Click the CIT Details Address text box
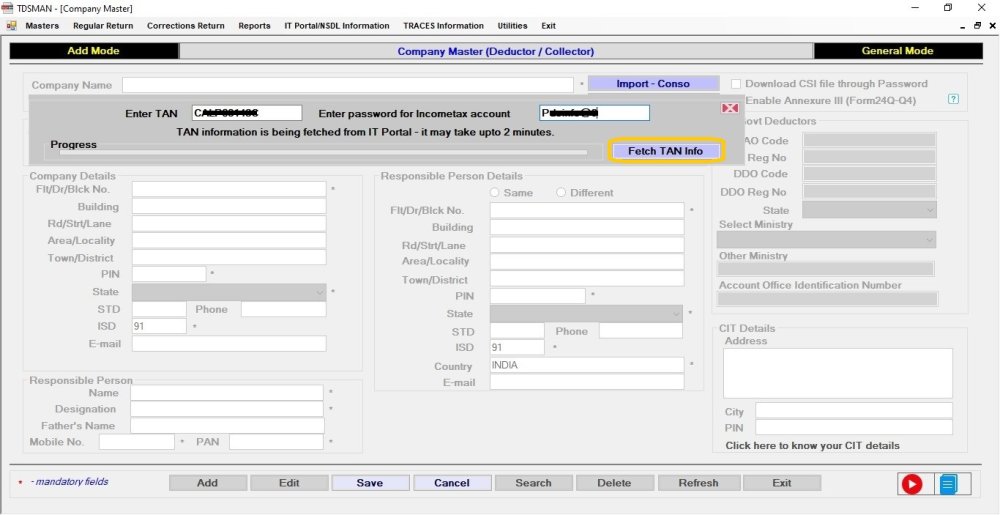Viewport: 1000px width, 515px height. (838, 374)
